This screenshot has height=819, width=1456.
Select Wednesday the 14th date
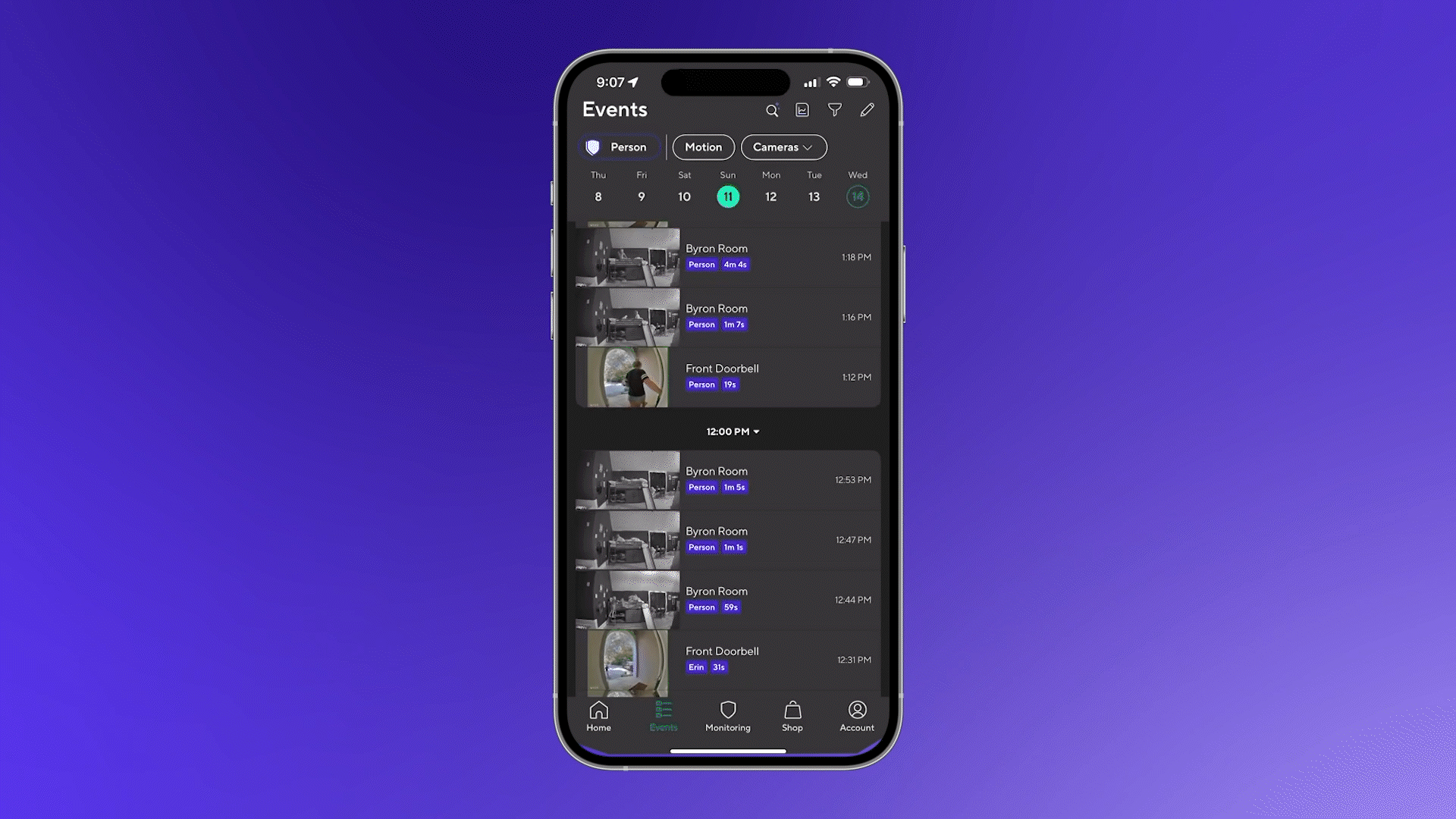coord(857,195)
